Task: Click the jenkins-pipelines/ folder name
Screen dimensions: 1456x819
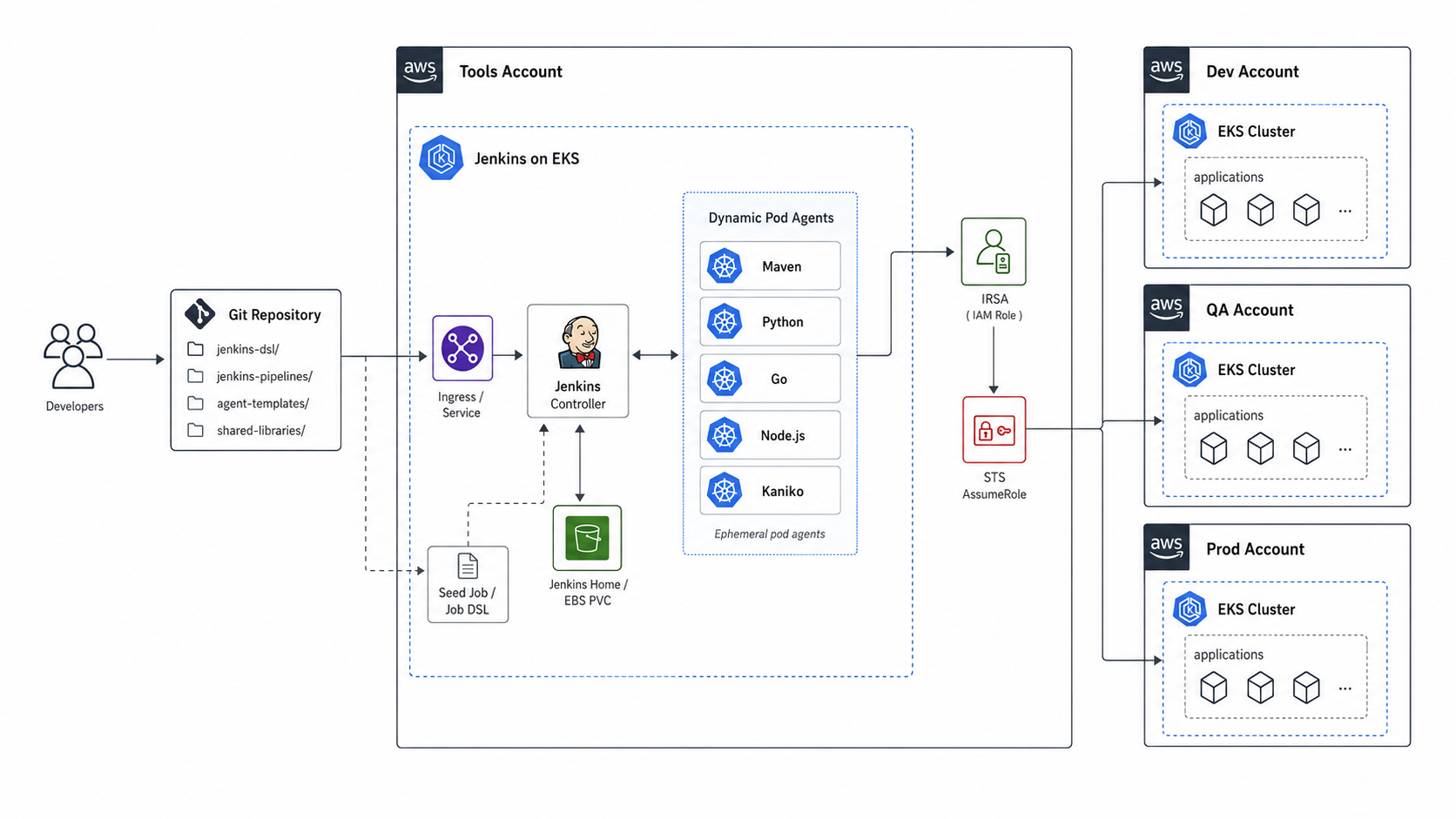Action: click(x=265, y=376)
